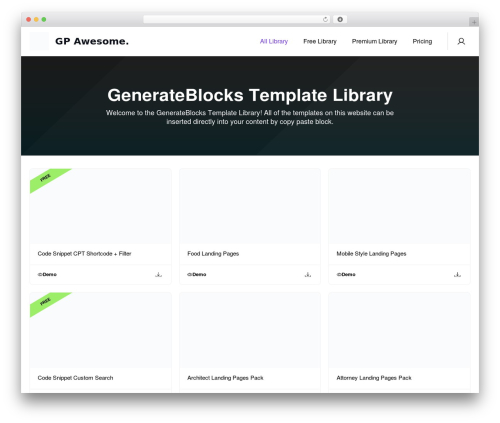The height and width of the screenshot is (423, 500).
Task: Close the browser window with red button
Action: tap(29, 19)
